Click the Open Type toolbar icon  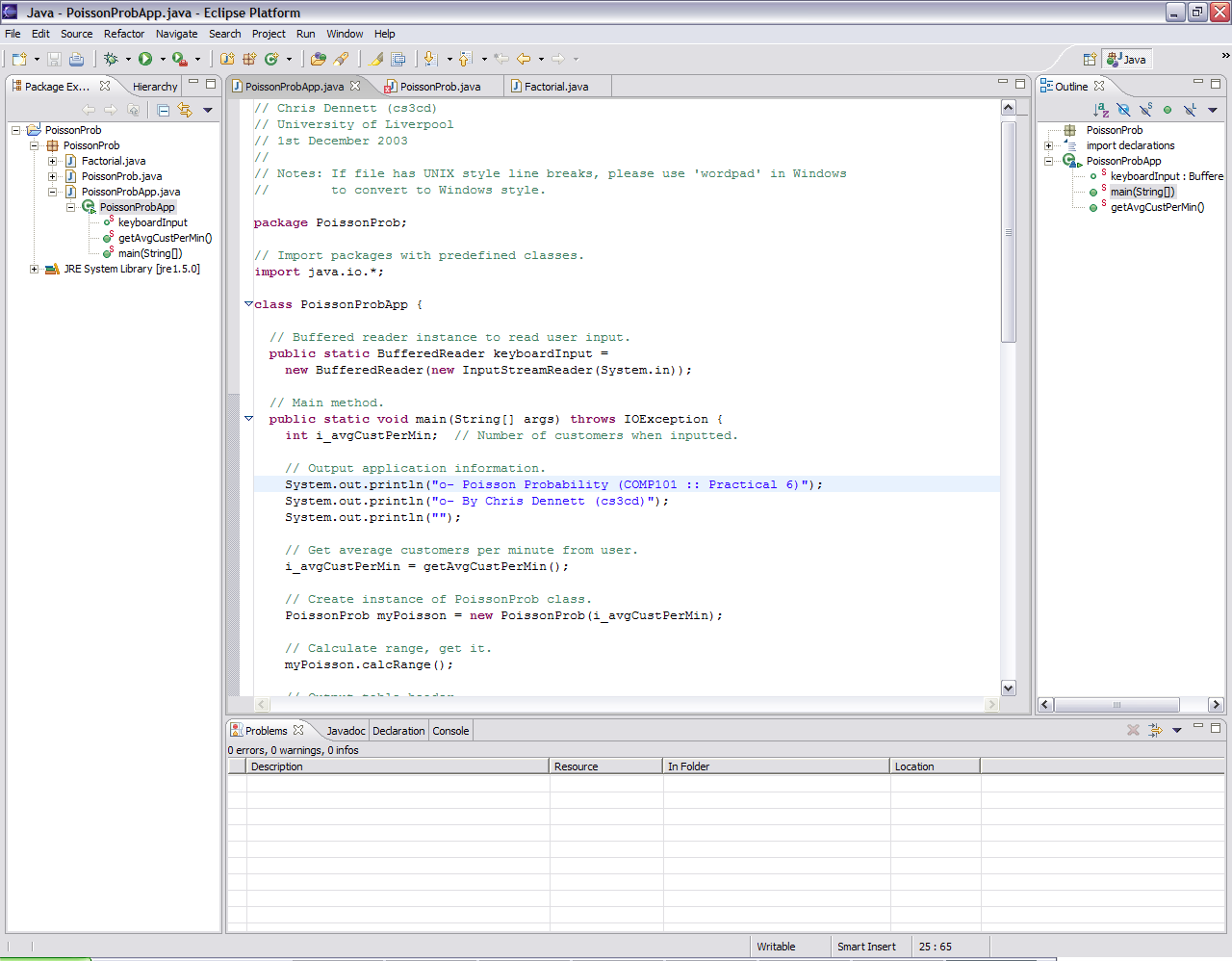[x=319, y=59]
